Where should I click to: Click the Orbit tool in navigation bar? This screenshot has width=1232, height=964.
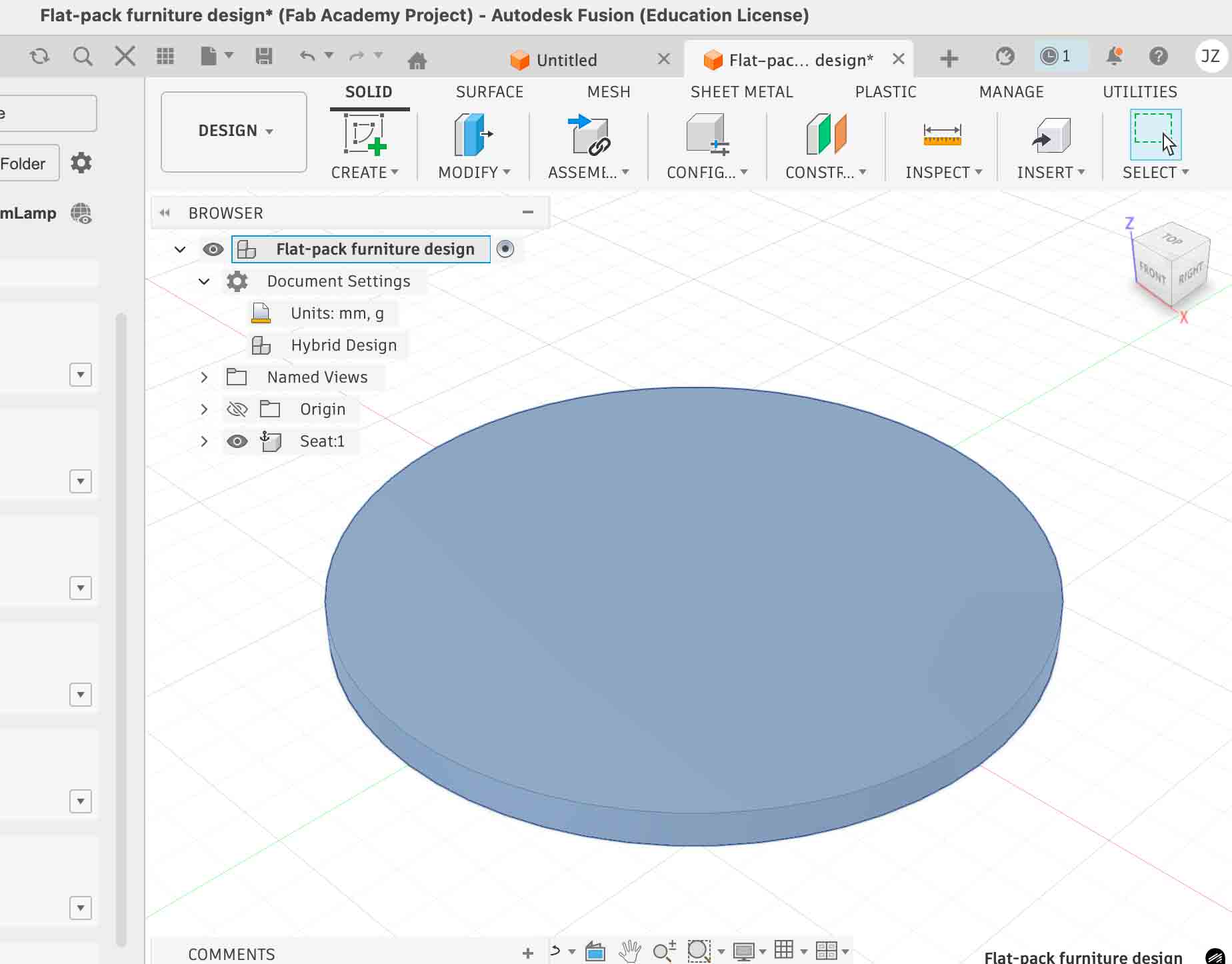click(555, 951)
